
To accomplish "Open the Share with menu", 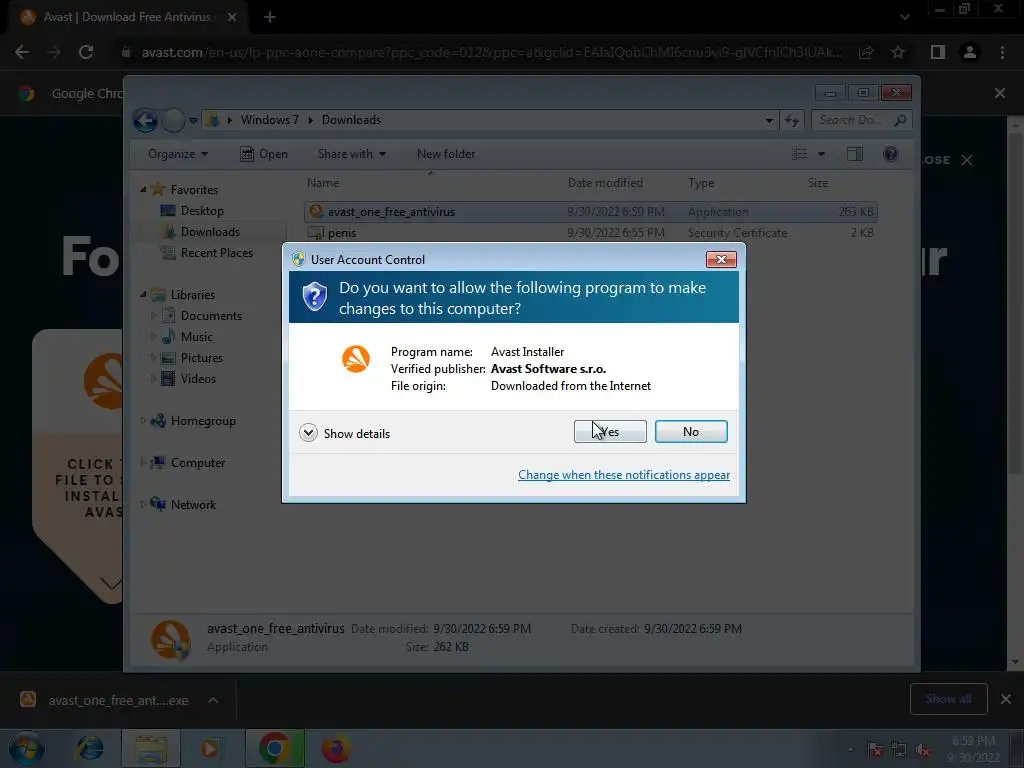I will tap(351, 154).
